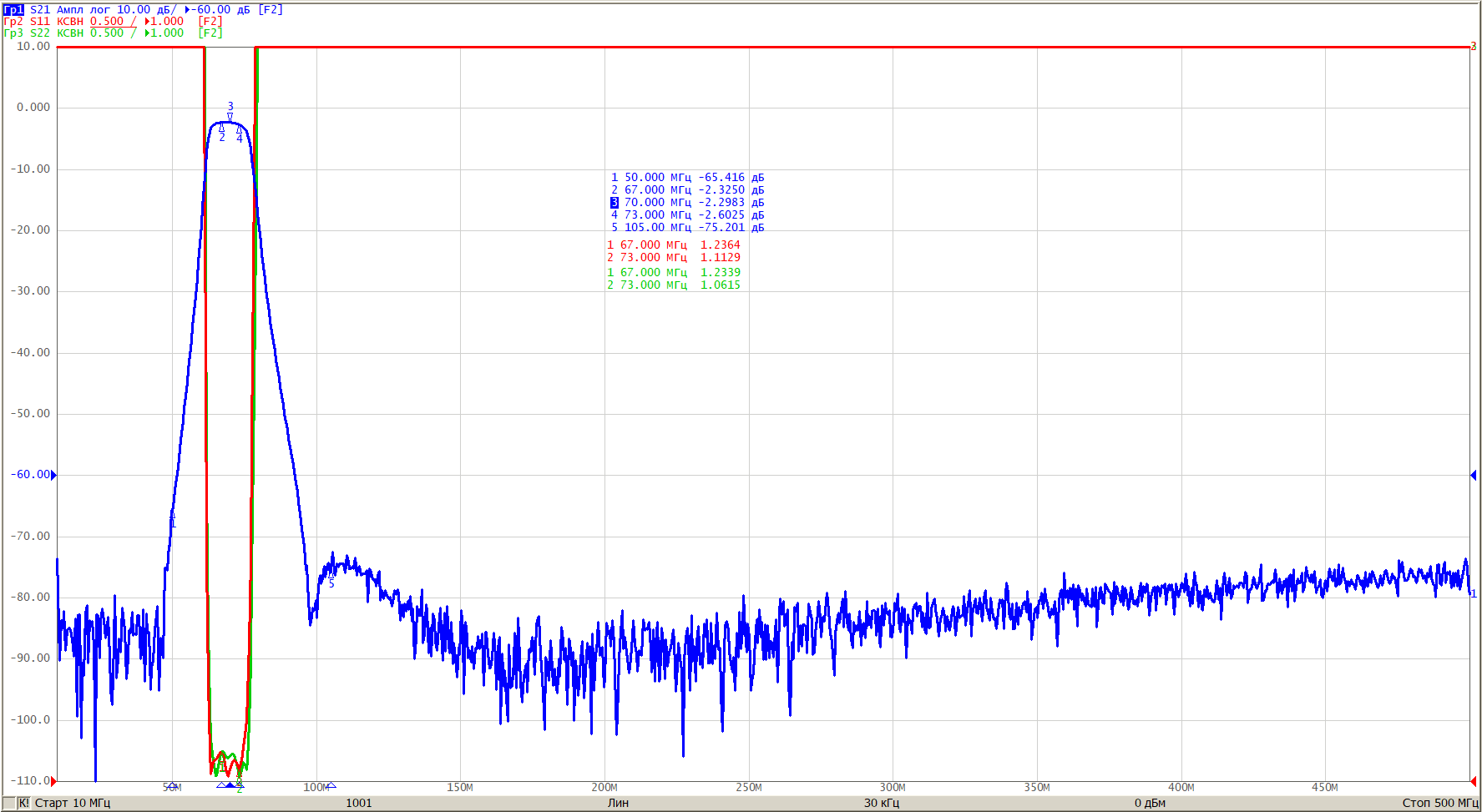The image size is (1482, 812).
Task: Select the Гр1 S21 trace label
Action: [14, 10]
